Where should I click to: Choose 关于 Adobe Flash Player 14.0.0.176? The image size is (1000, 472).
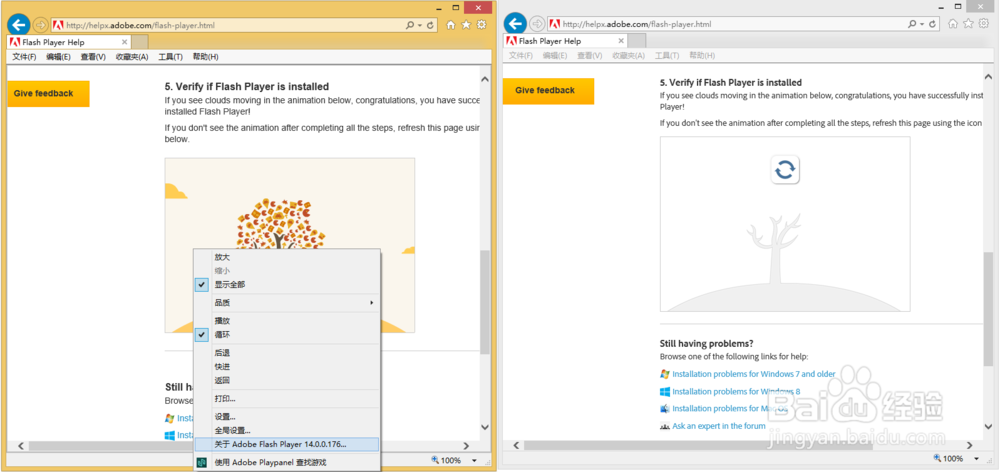click(x=286, y=444)
